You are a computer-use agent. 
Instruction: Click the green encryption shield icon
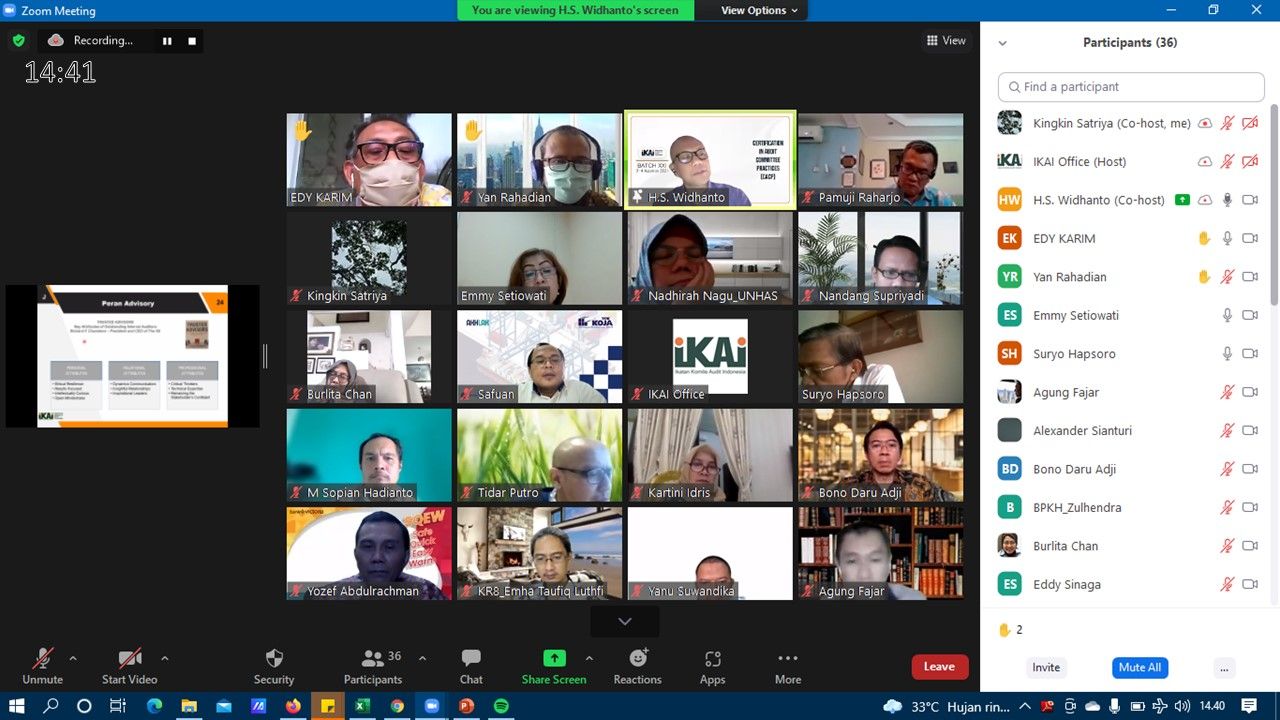coord(18,40)
